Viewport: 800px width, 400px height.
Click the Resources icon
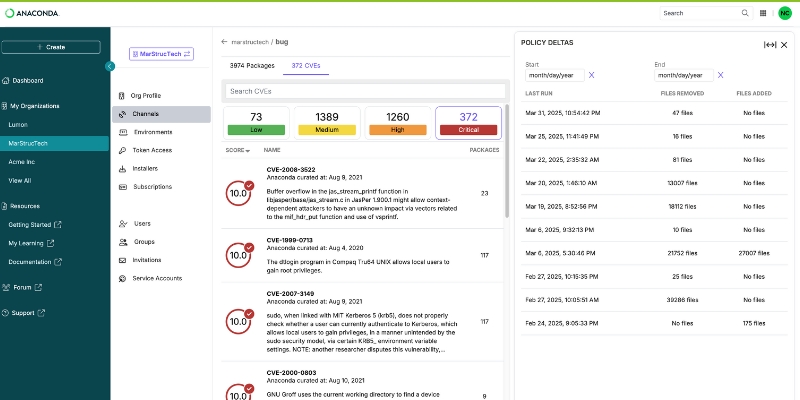pyautogui.click(x=5, y=206)
